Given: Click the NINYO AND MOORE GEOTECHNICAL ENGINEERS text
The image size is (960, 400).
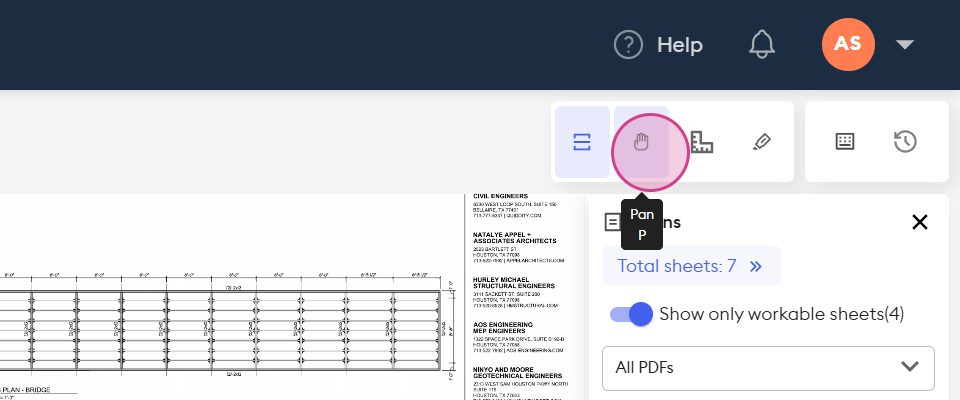Looking at the screenshot, I should pyautogui.click(x=517, y=372).
